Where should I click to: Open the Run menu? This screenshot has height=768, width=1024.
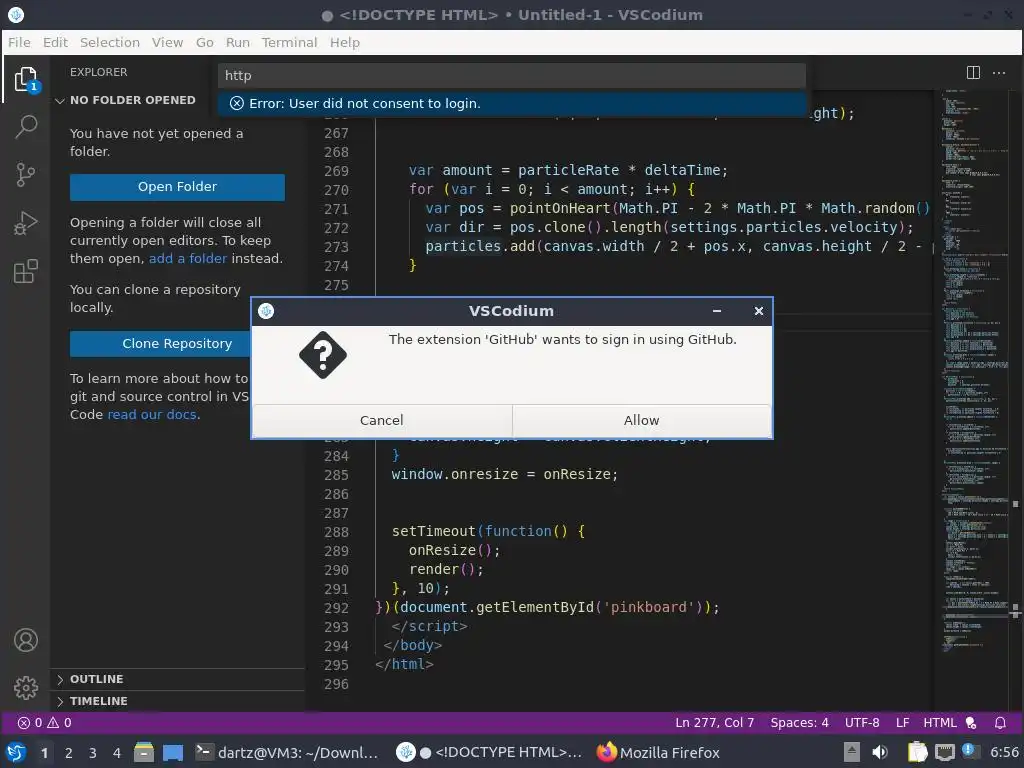238,42
